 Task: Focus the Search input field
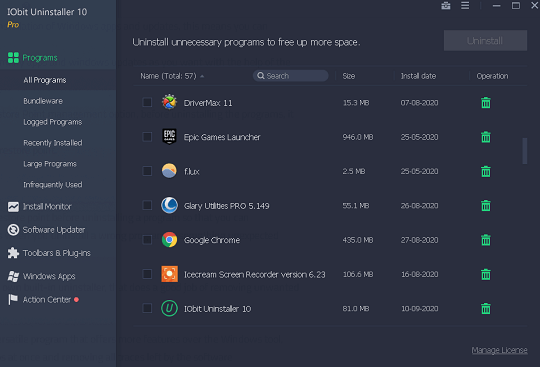point(290,76)
